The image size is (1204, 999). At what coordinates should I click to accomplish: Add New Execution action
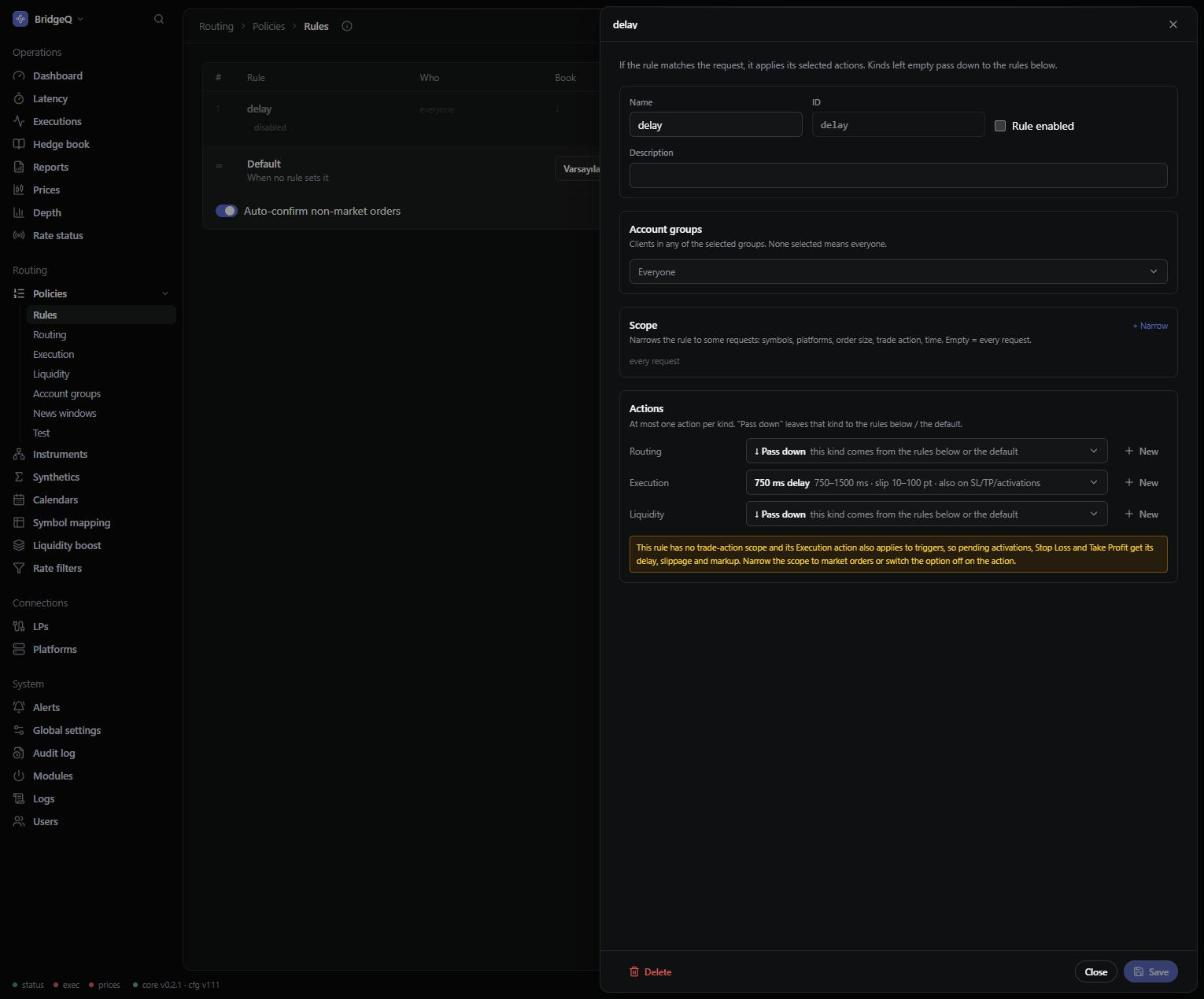[x=1141, y=483]
